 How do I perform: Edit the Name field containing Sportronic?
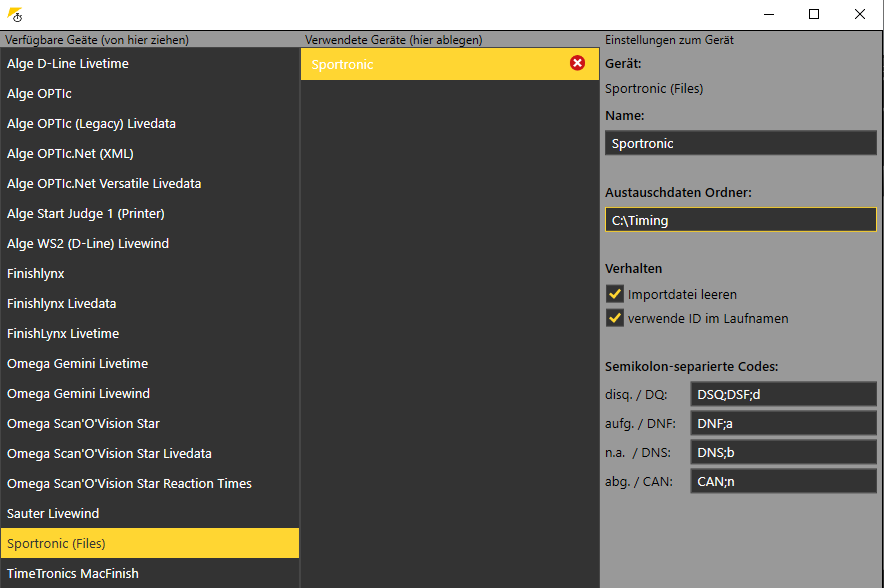[741, 143]
